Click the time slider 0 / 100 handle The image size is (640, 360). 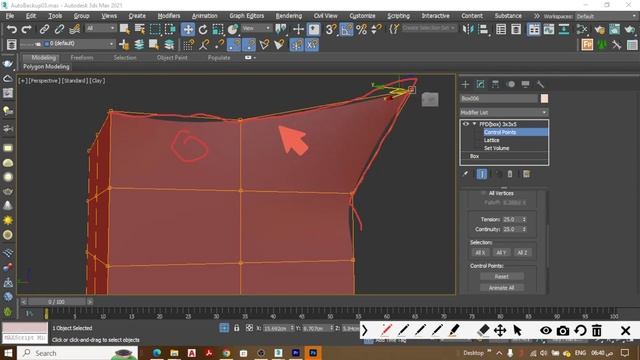(56, 302)
